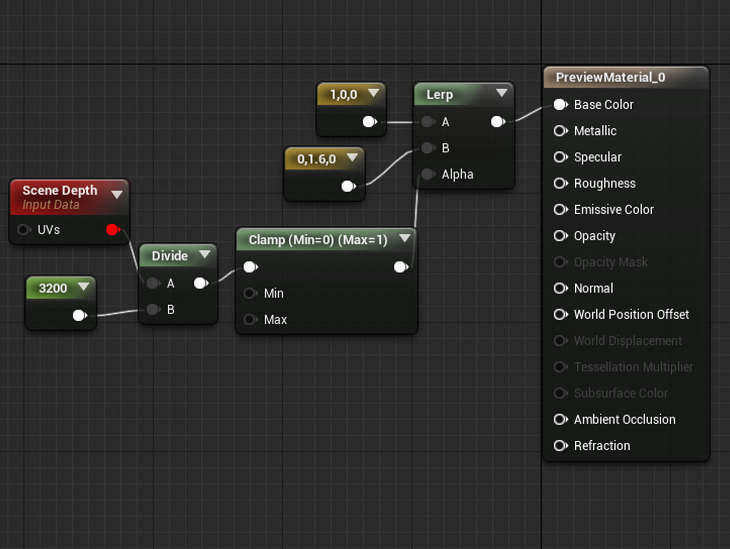Click the Divide node B input pin
Image resolution: width=730 pixels, height=549 pixels.
point(152,310)
